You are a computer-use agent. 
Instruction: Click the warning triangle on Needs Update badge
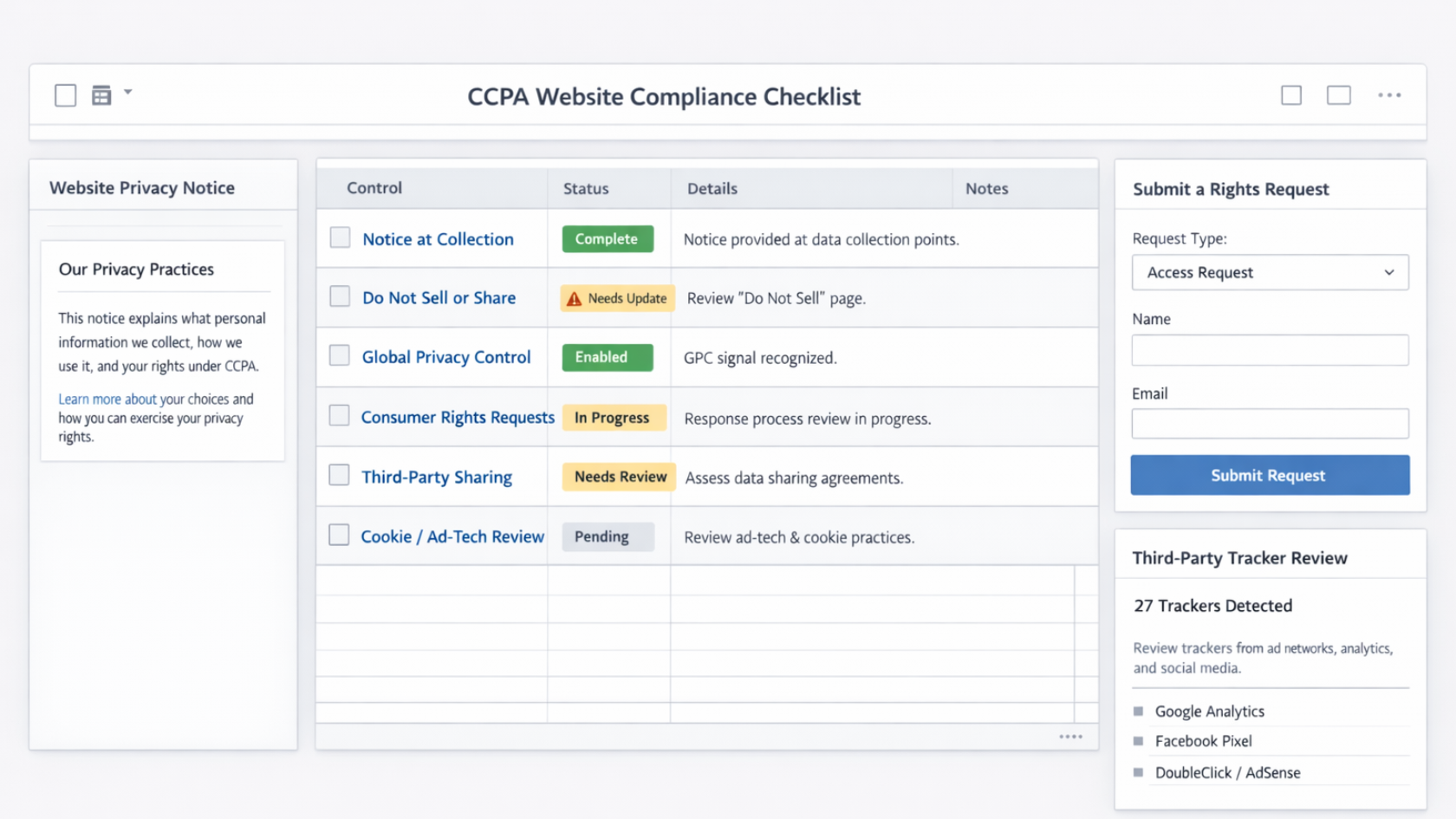573,297
